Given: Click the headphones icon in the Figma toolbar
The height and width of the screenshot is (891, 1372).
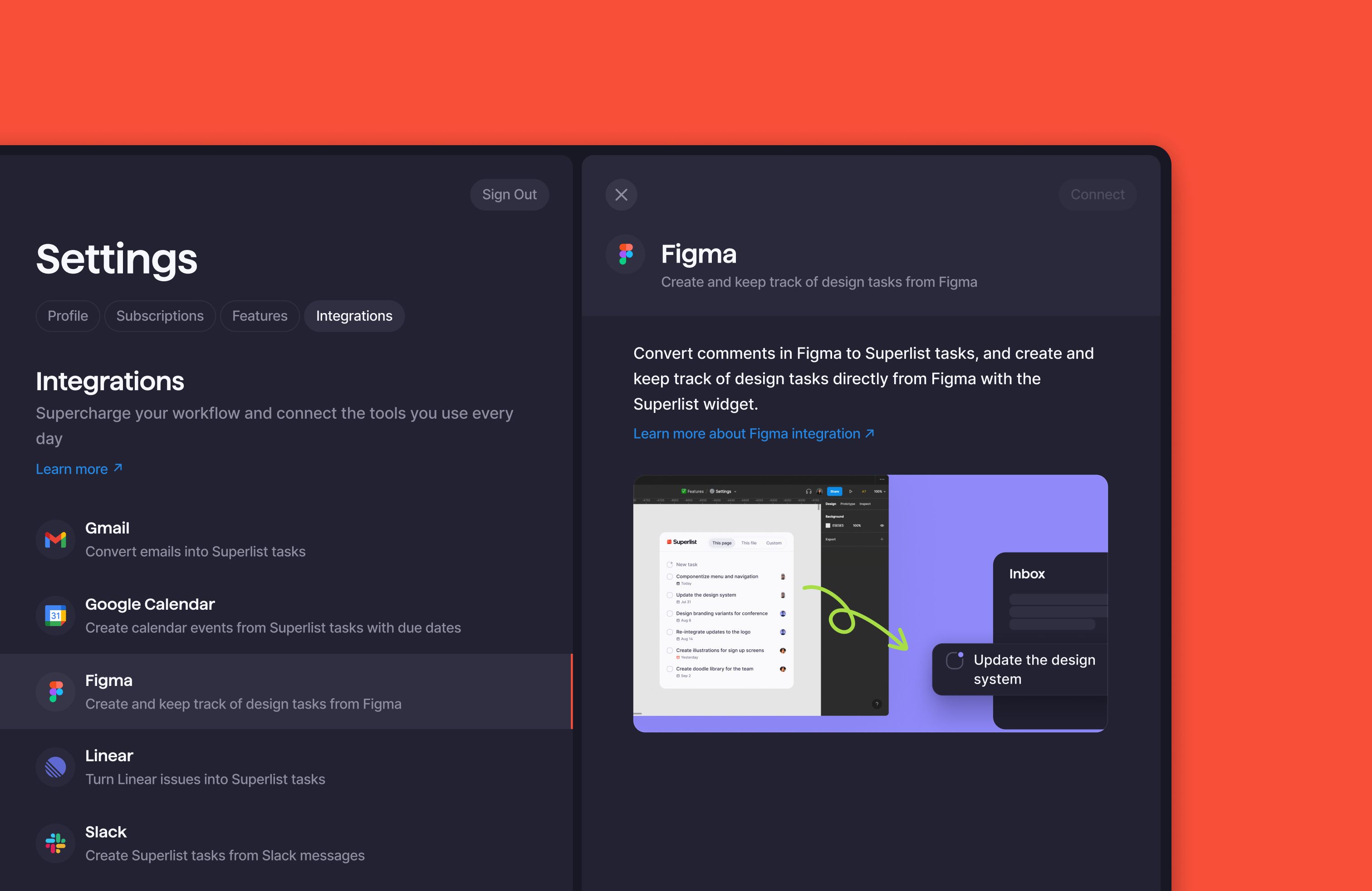Looking at the screenshot, I should coord(809,492).
